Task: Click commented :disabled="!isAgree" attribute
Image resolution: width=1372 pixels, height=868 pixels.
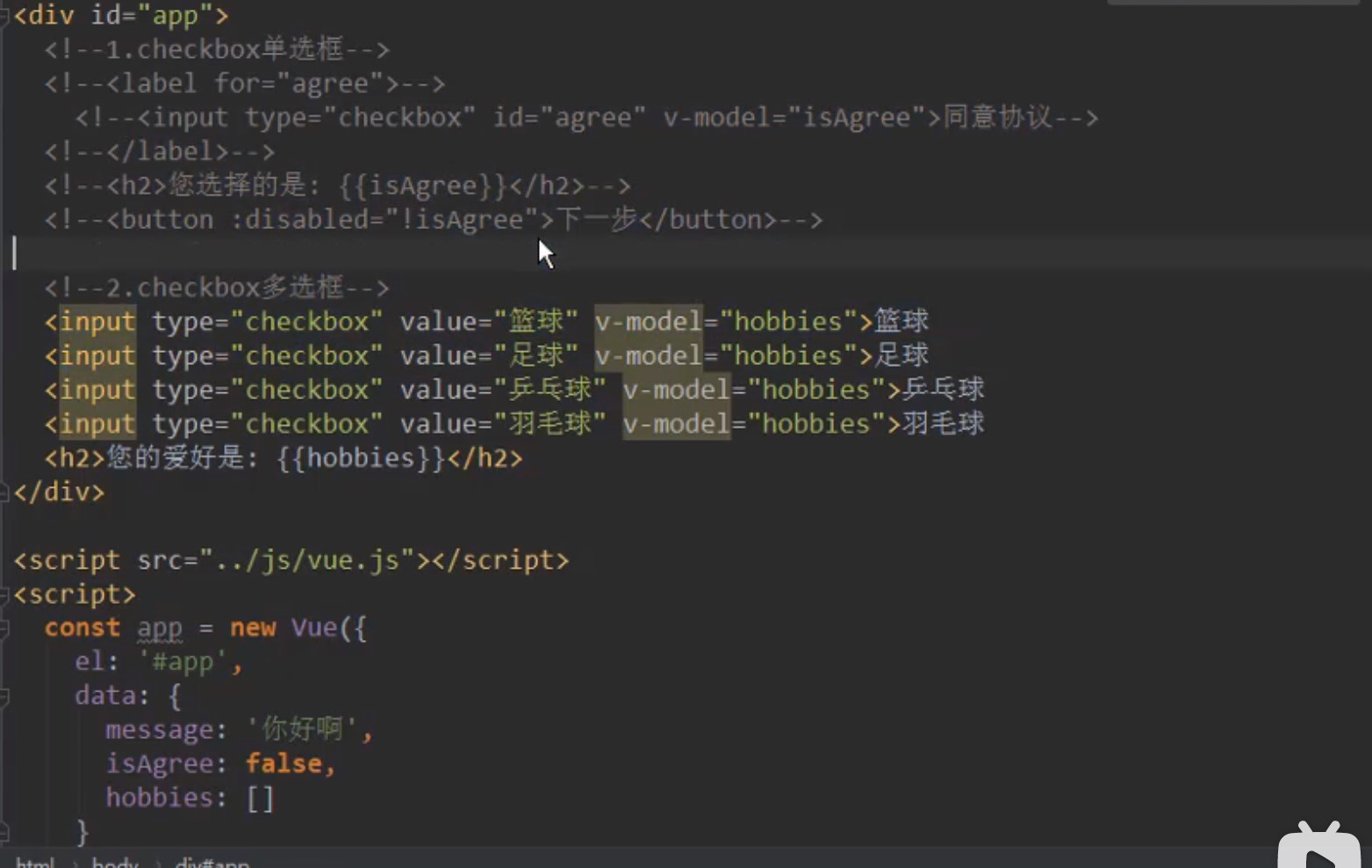Action: (x=384, y=220)
